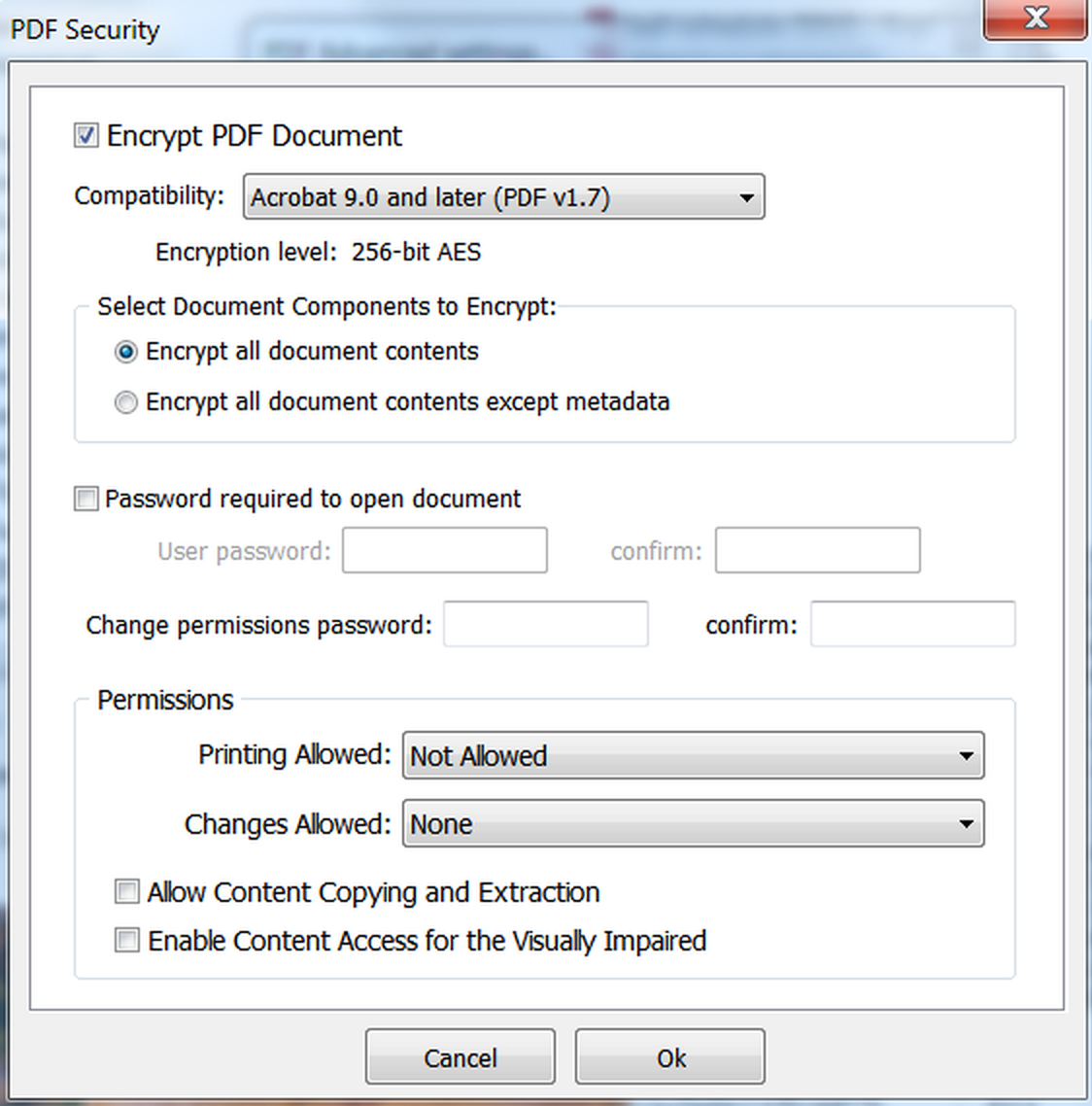Click the Compatibility dropdown arrow
Viewport: 1092px width, 1106px height.
click(x=746, y=198)
